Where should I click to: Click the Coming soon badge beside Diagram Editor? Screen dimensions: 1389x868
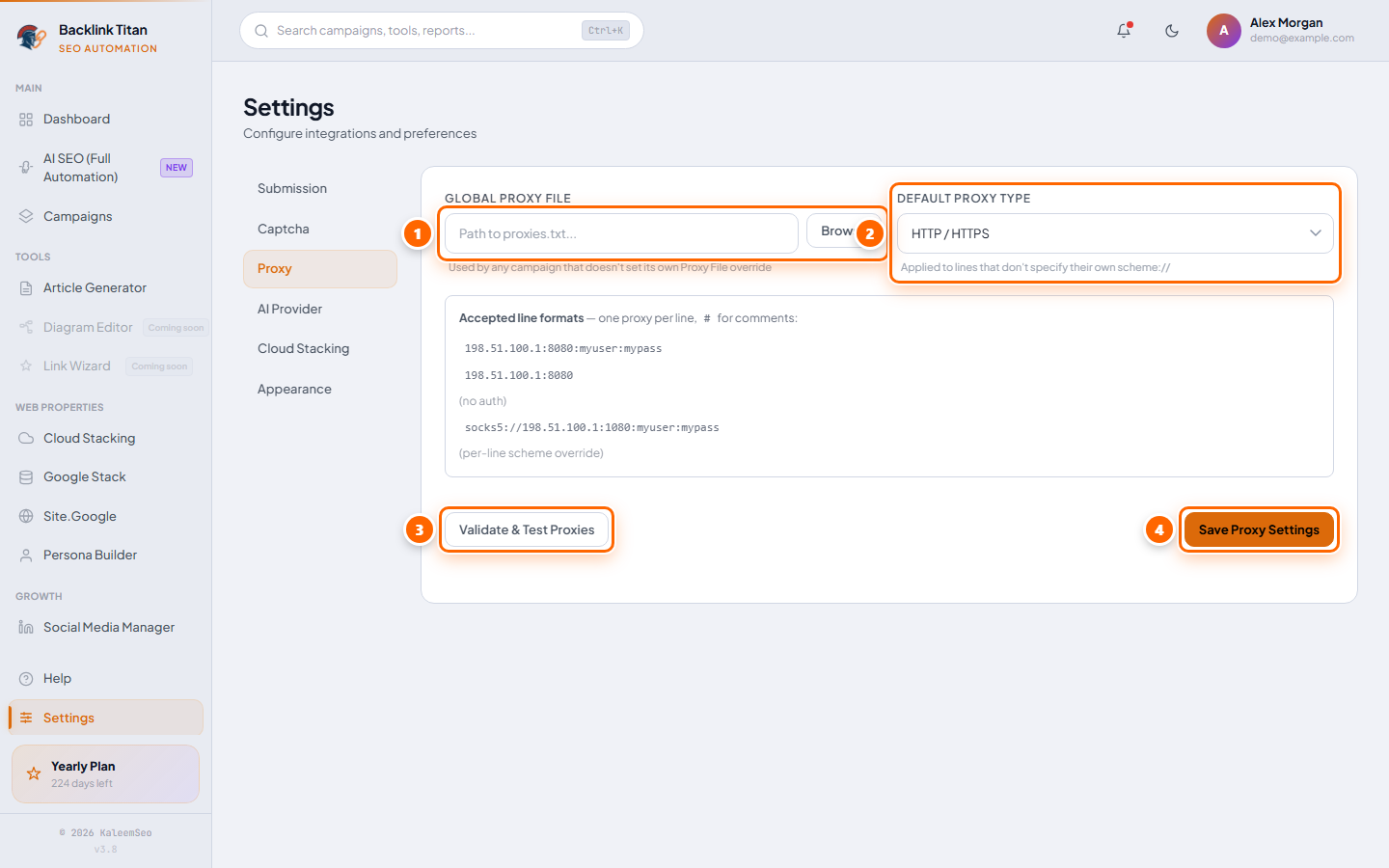click(x=176, y=328)
